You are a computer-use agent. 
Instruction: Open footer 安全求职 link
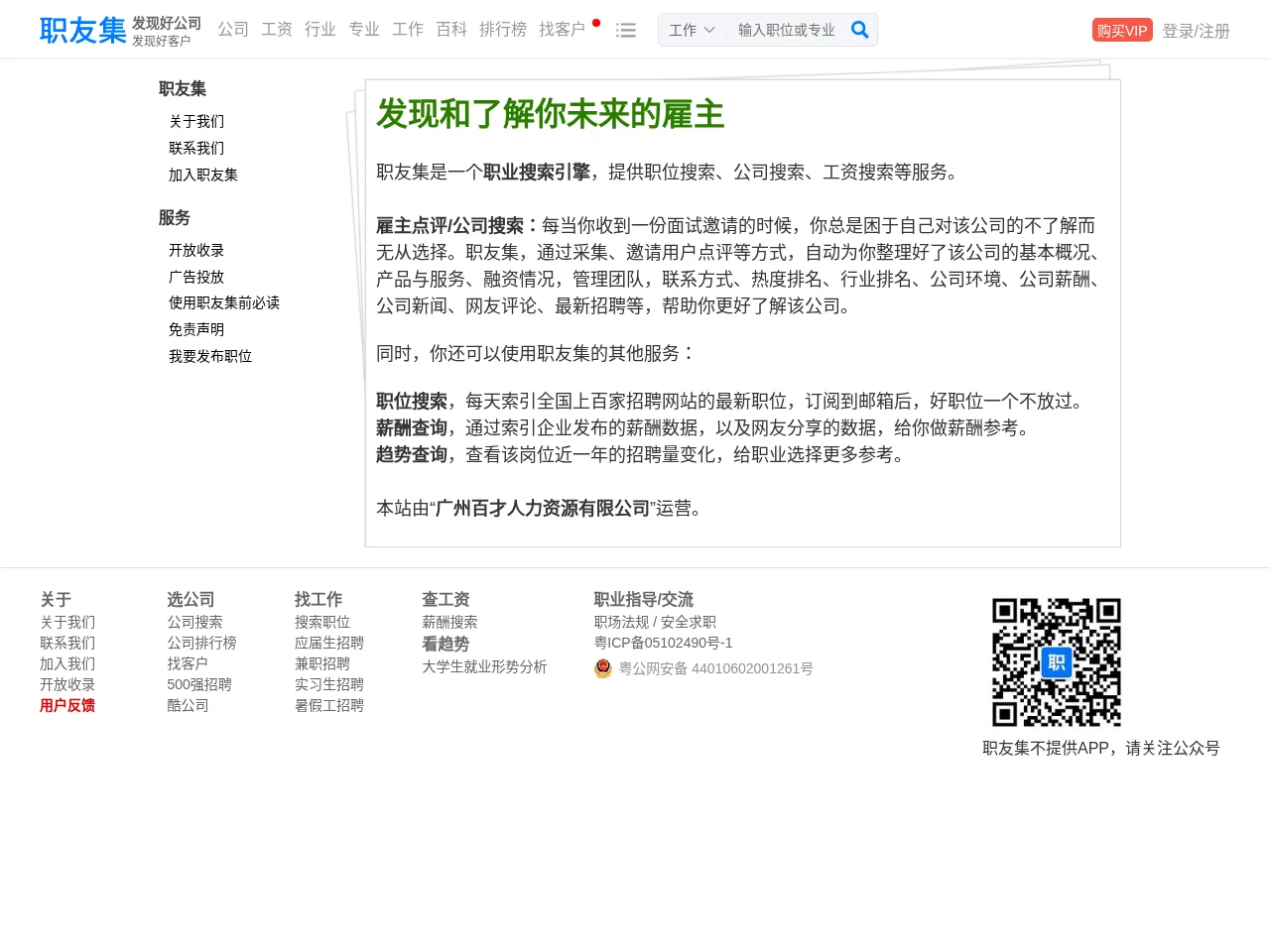click(x=689, y=622)
